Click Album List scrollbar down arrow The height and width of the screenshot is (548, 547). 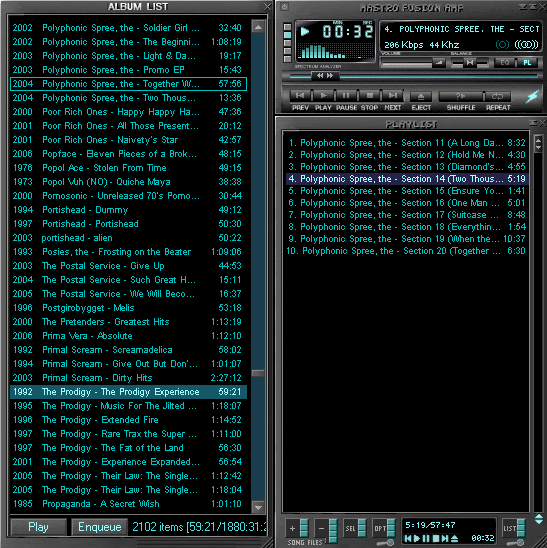pos(258,507)
